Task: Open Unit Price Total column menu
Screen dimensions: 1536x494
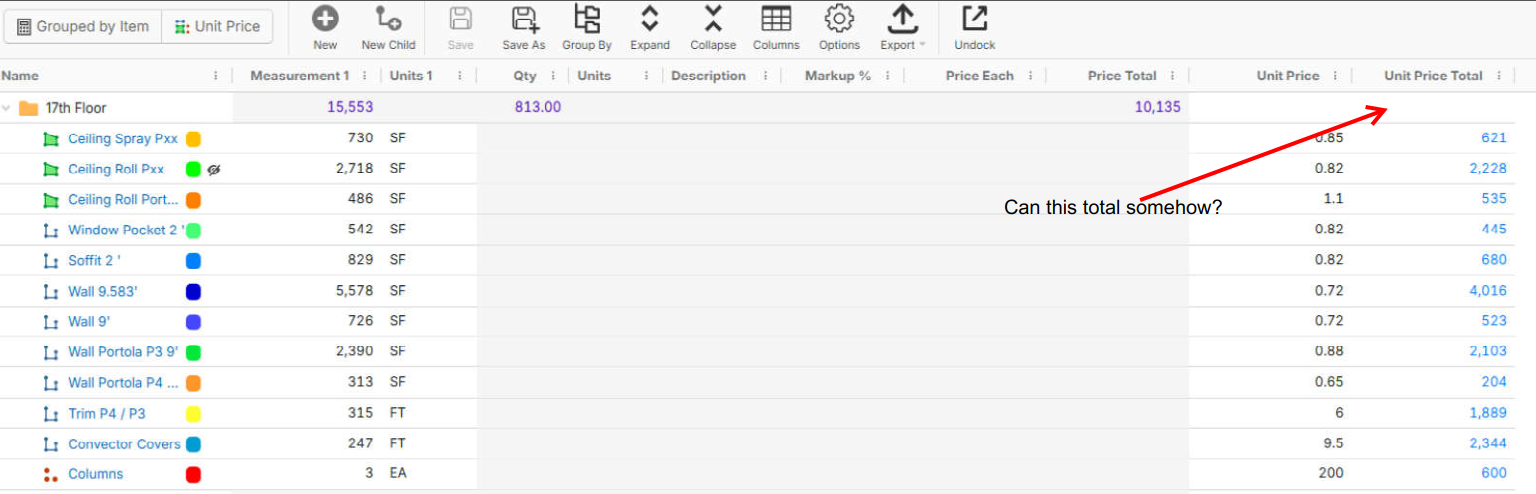Action: pyautogui.click(x=1500, y=76)
